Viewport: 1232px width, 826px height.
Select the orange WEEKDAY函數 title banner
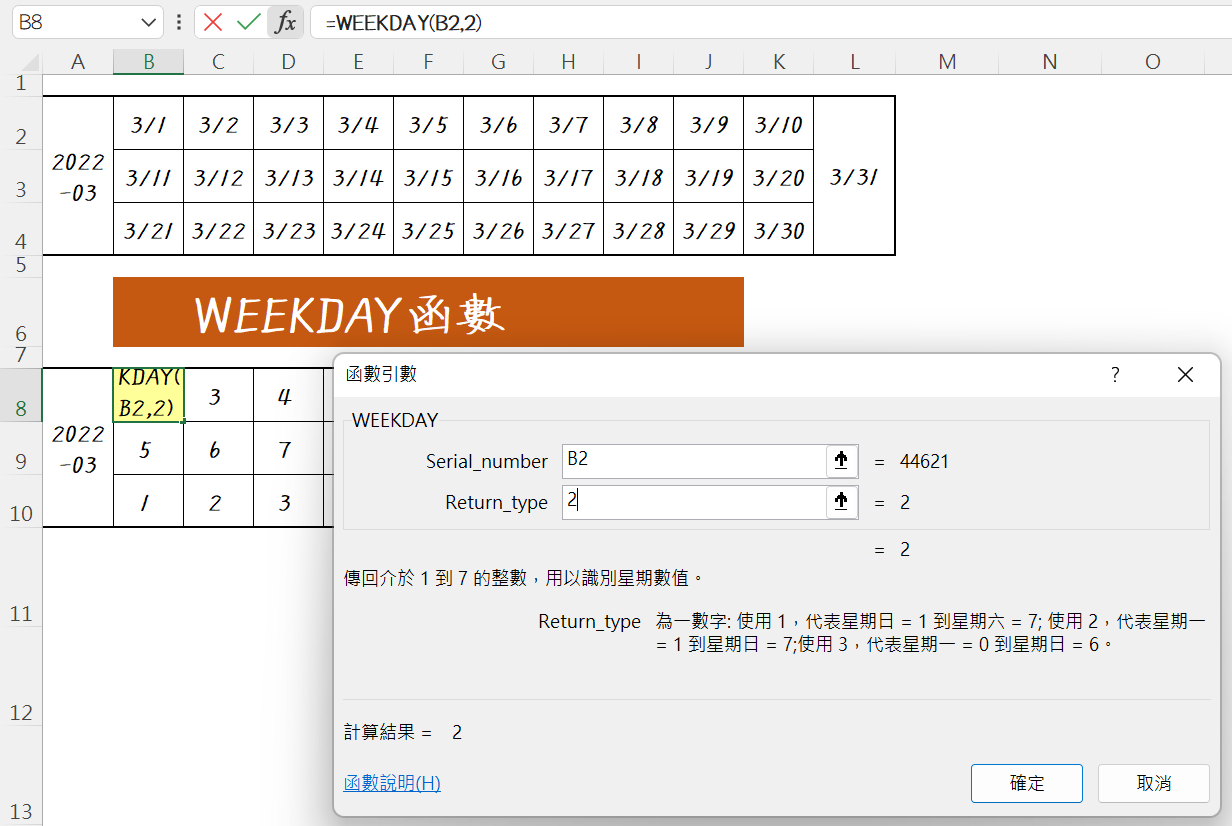pyautogui.click(x=428, y=312)
